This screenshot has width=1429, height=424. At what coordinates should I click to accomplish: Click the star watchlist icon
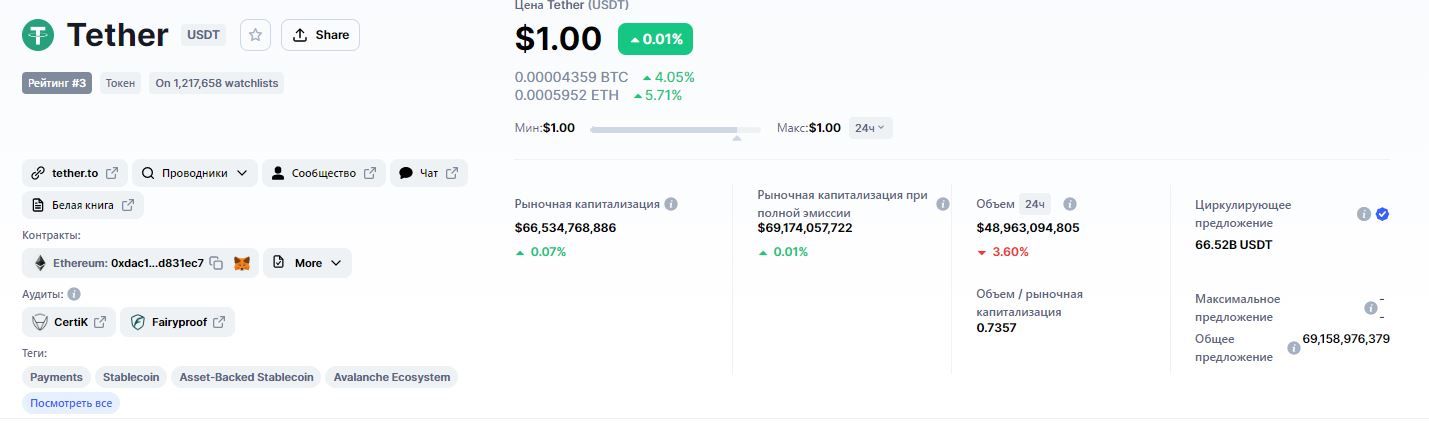pos(255,35)
